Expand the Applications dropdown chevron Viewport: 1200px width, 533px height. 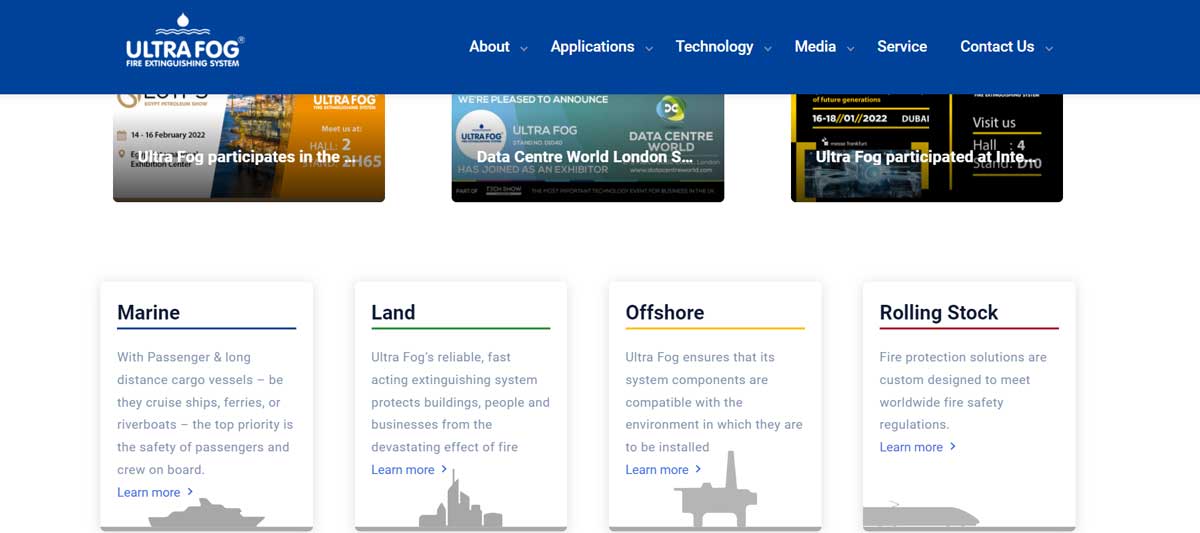click(x=649, y=48)
